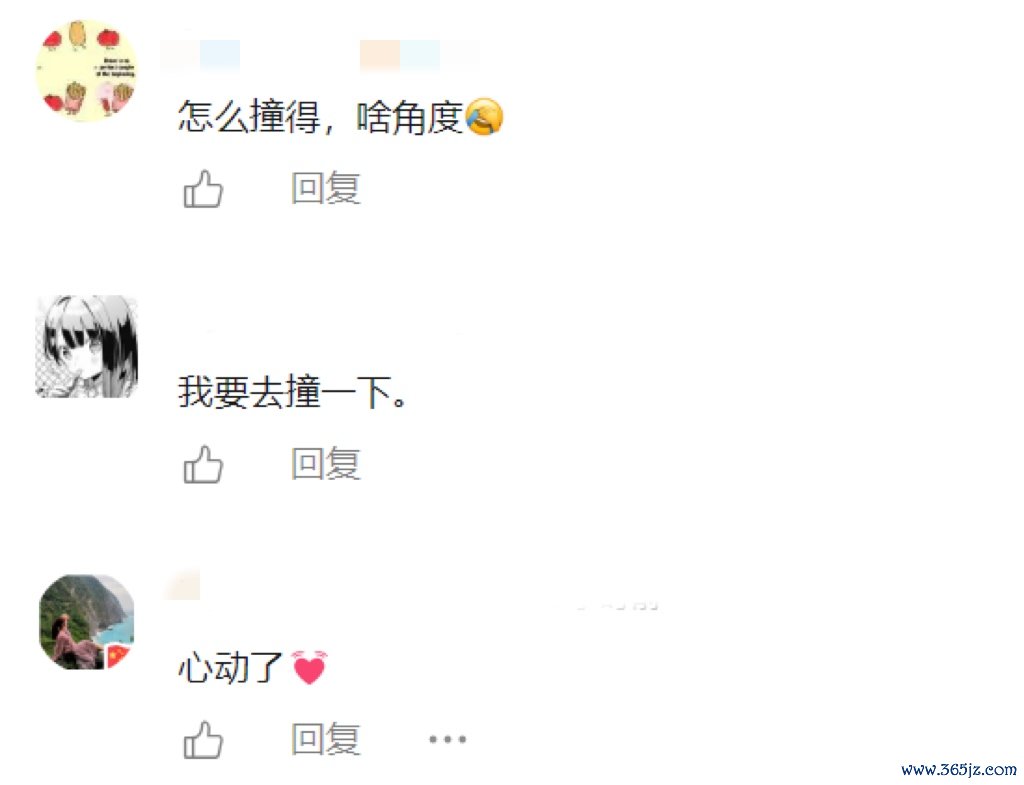The height and width of the screenshot is (785, 1024).
Task: Reply to the comment "心动了"
Action: pos(326,739)
